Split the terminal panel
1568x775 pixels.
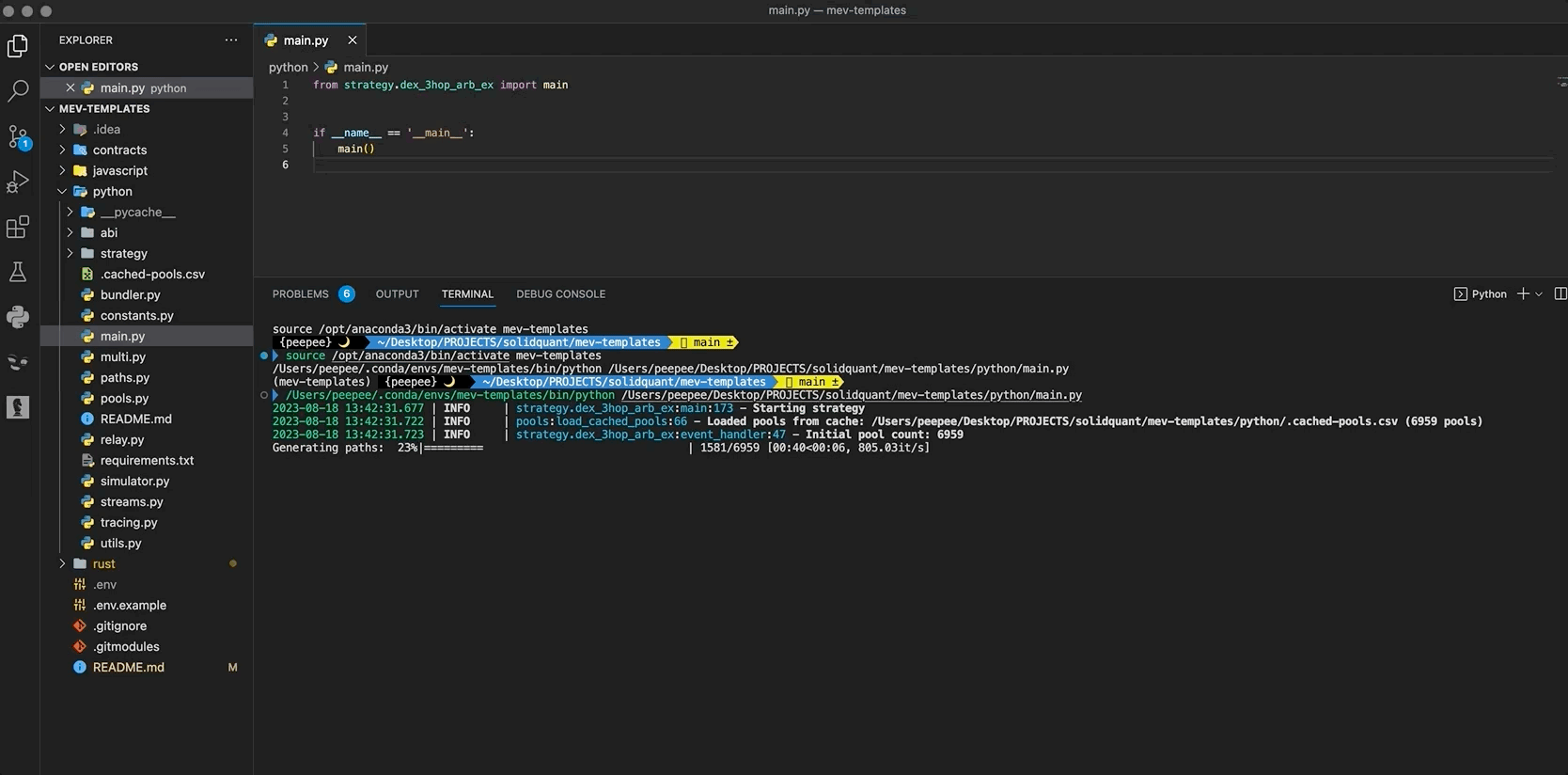(1560, 294)
